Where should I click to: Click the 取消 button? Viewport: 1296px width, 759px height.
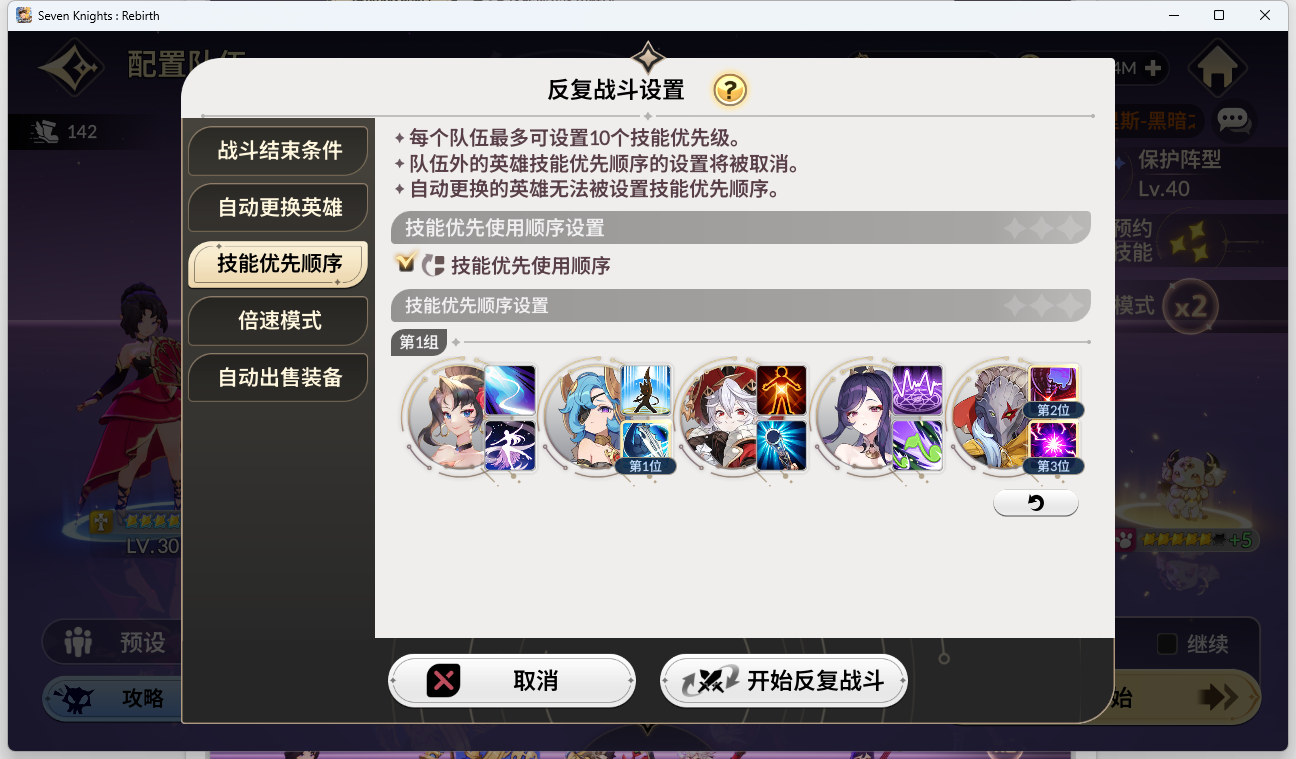pyautogui.click(x=512, y=681)
